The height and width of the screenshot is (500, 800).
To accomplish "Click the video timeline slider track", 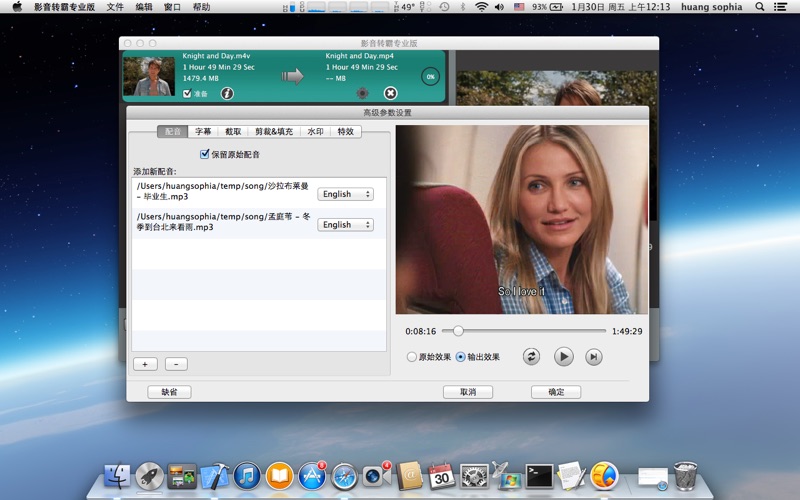I will coord(530,331).
